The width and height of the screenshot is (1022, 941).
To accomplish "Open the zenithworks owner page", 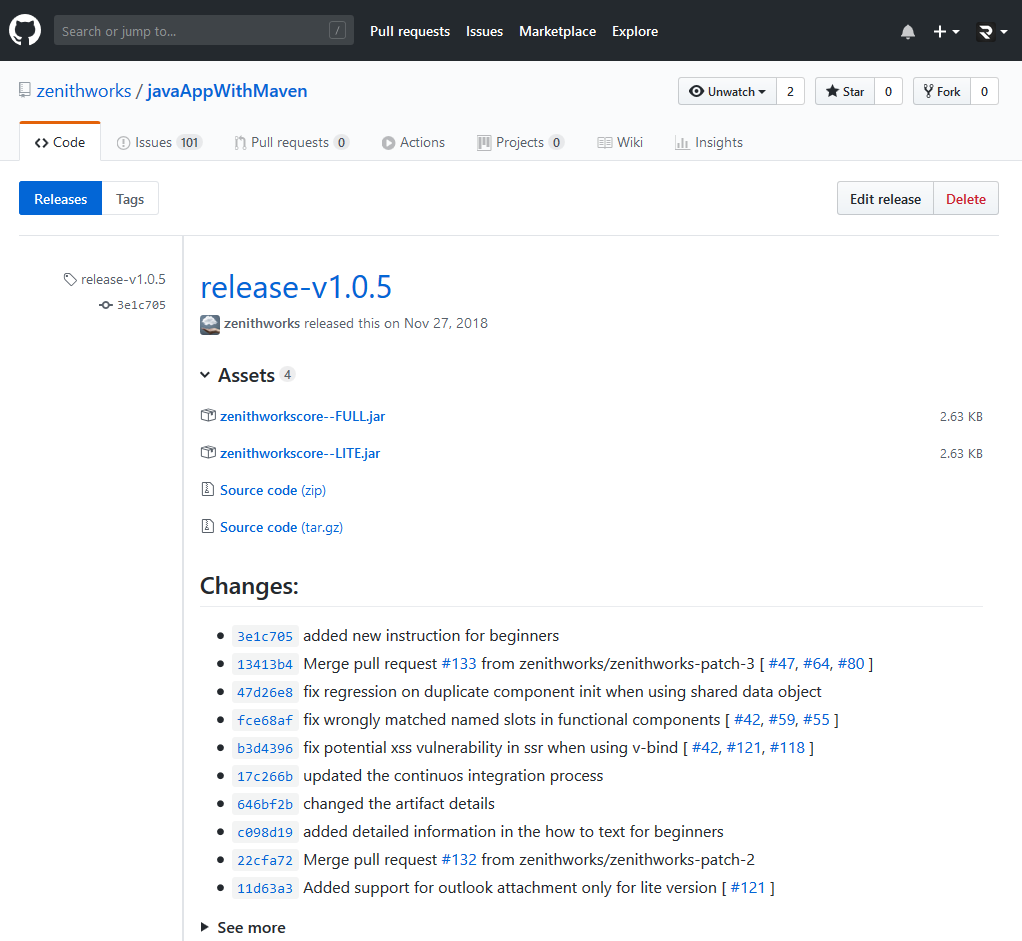I will click(84, 91).
